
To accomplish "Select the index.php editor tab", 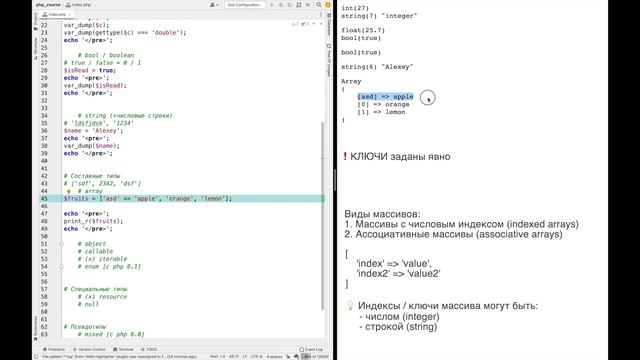I will pyautogui.click(x=57, y=14).
